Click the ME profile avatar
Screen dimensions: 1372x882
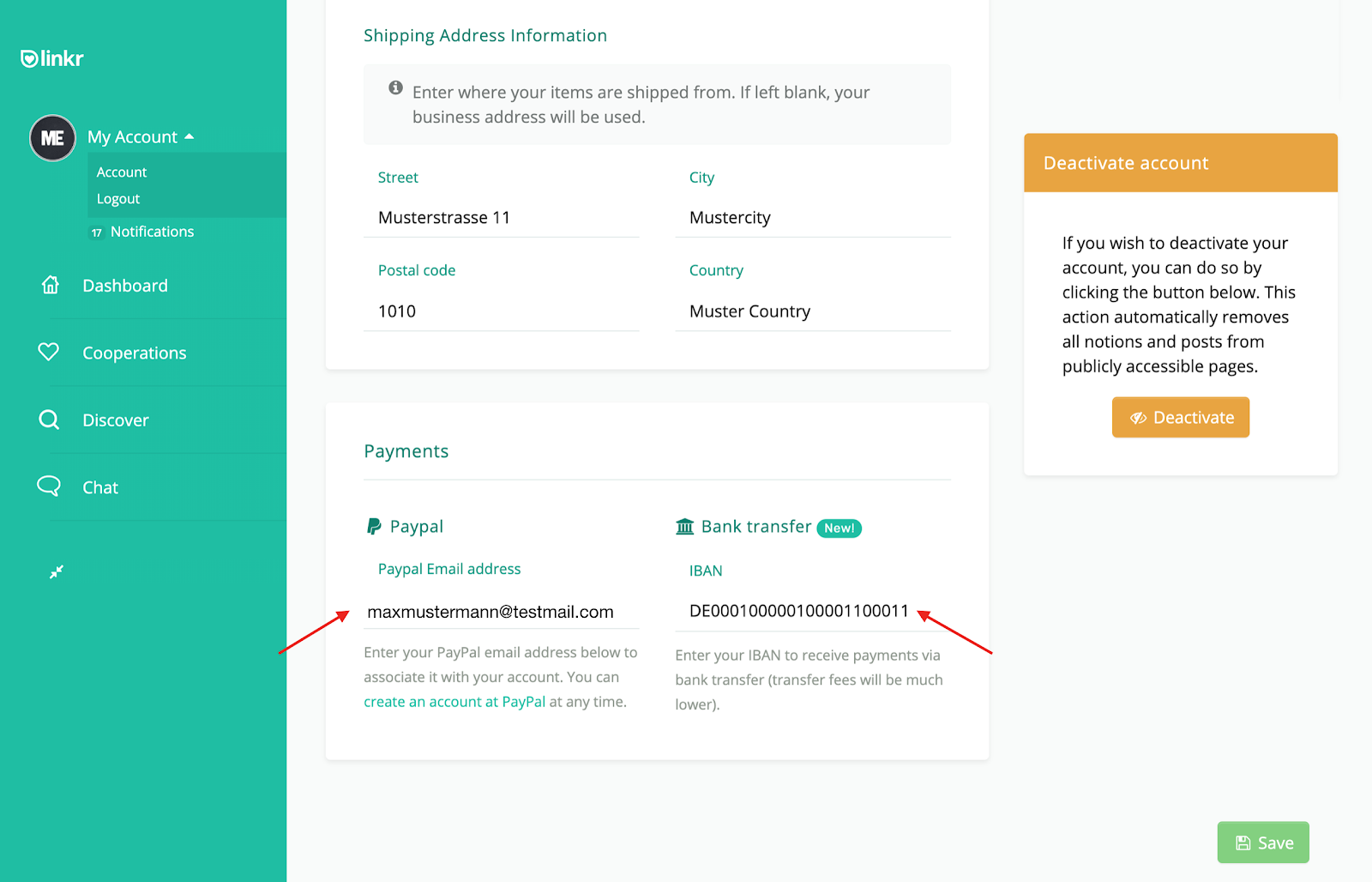coord(52,138)
